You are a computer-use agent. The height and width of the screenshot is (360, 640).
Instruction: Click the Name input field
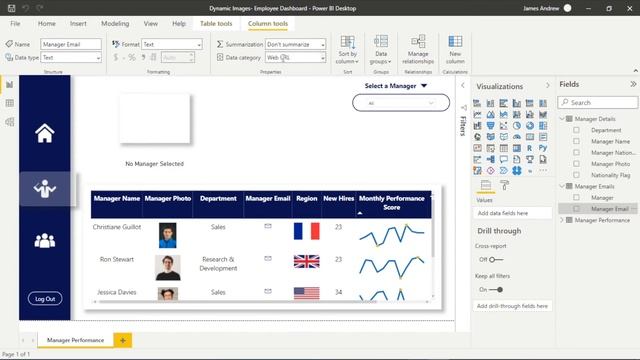[71, 44]
